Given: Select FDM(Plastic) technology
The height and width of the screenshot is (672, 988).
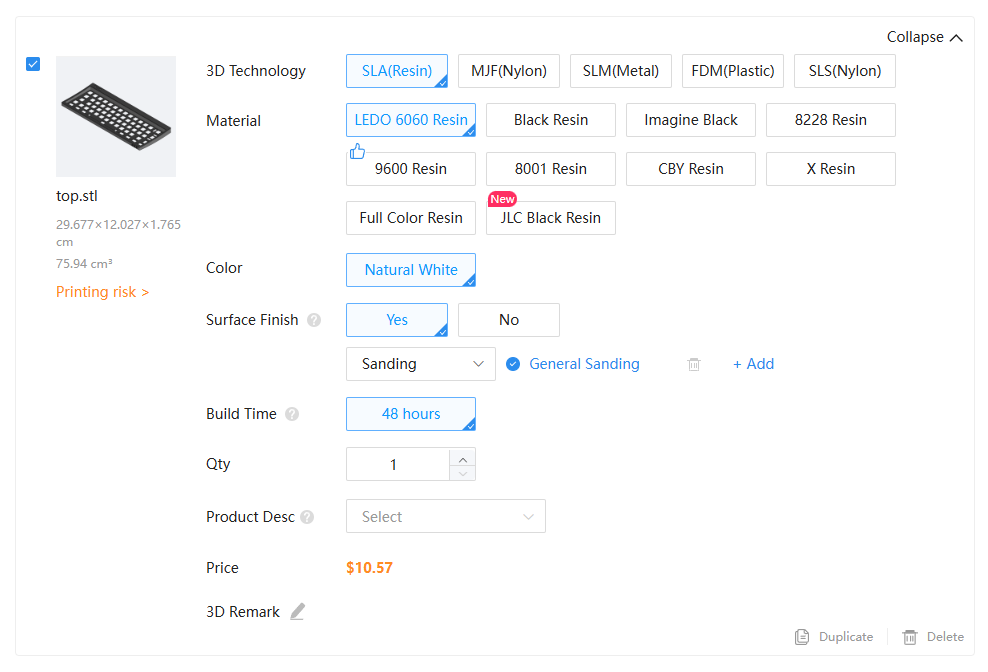Looking at the screenshot, I should coord(733,71).
